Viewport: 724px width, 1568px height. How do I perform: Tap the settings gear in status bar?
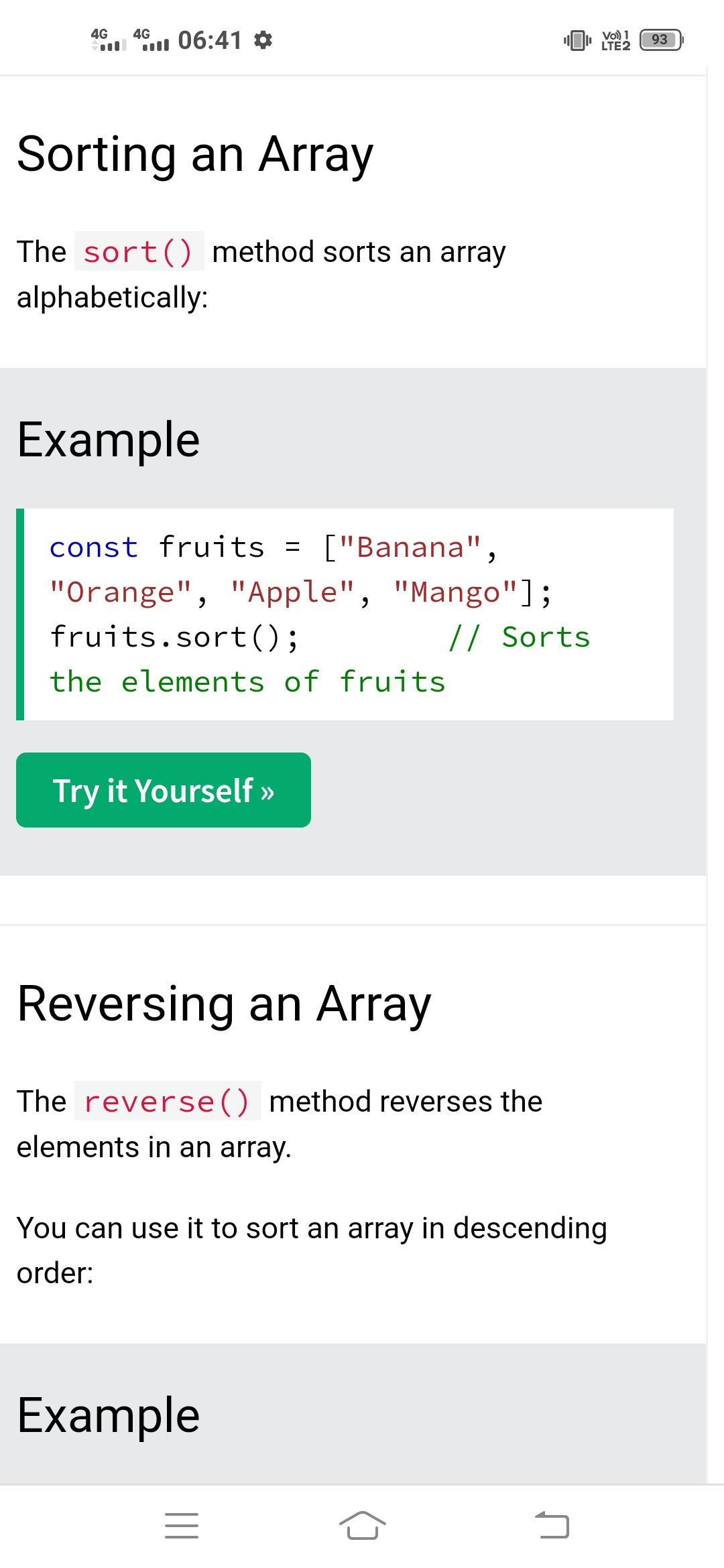point(263,40)
